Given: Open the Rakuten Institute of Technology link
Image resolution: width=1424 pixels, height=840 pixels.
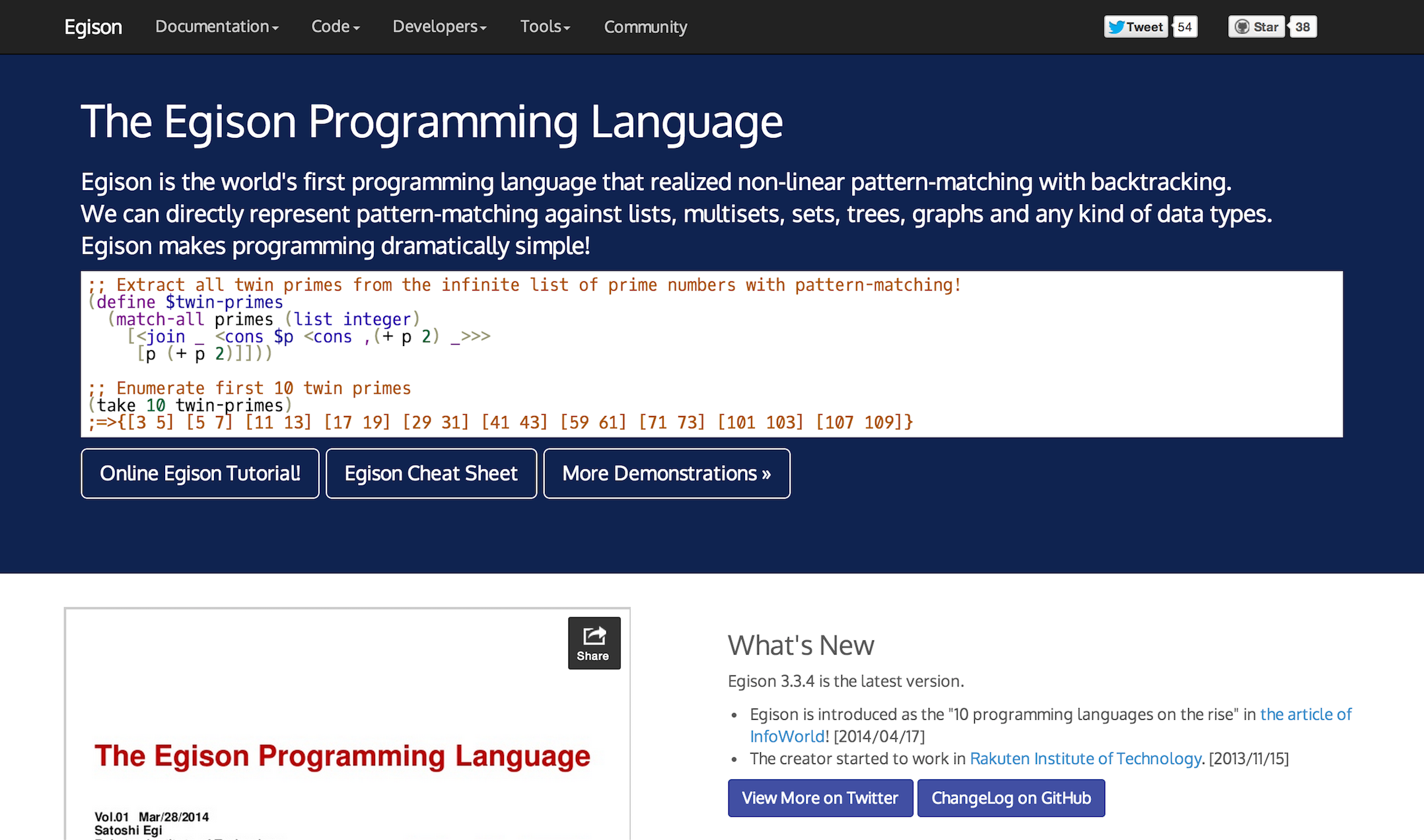Looking at the screenshot, I should [1085, 759].
